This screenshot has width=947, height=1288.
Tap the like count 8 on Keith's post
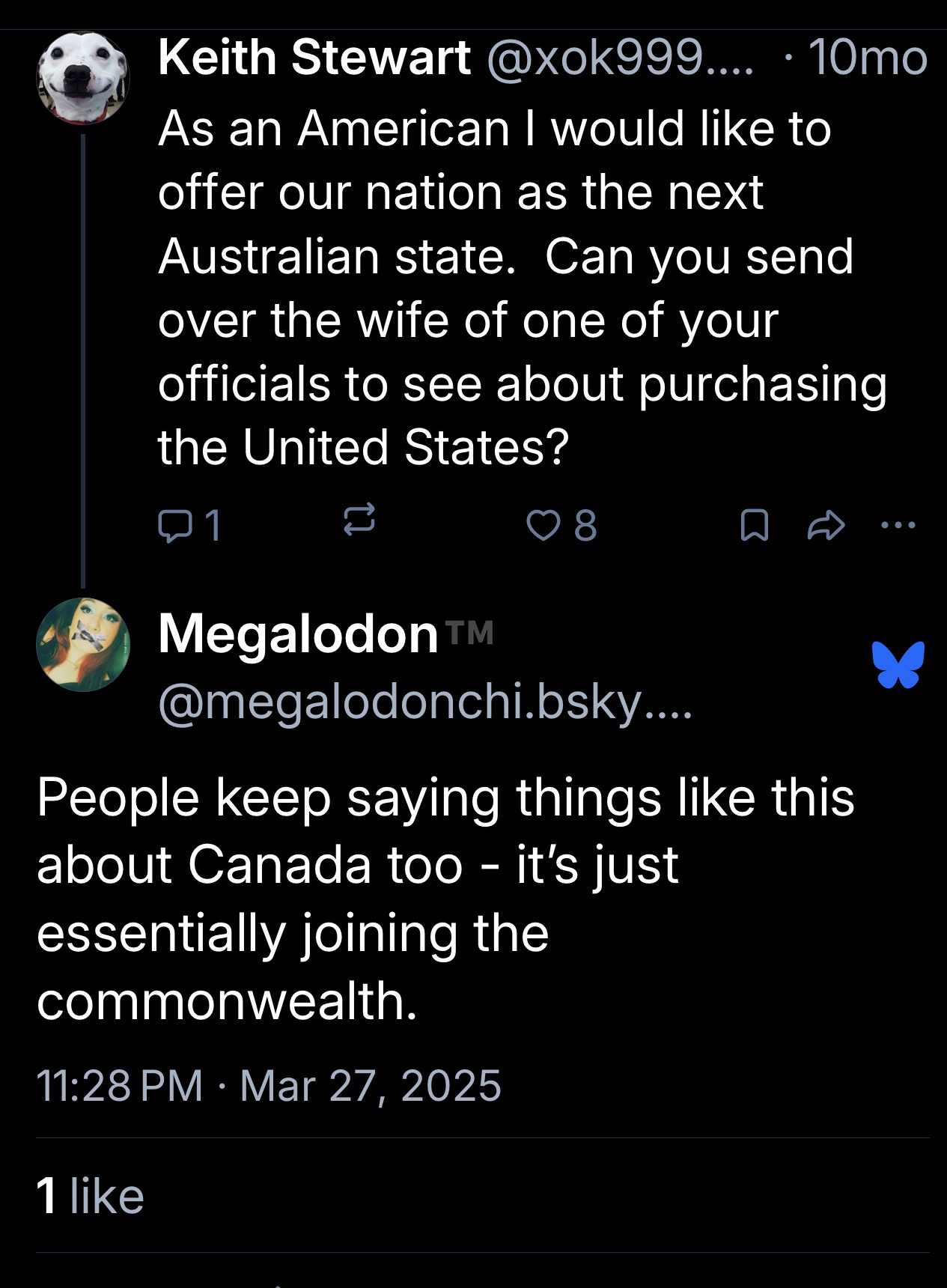coord(585,525)
